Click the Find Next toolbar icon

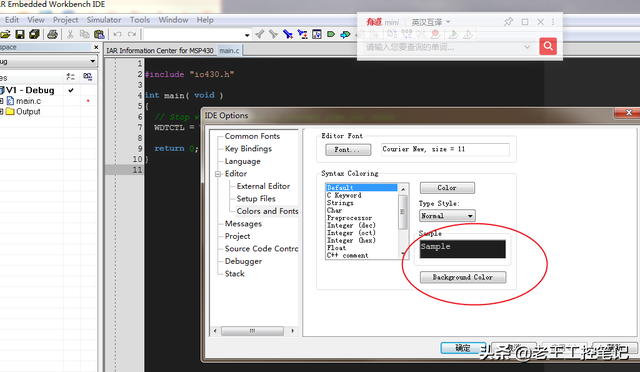[x=273, y=34]
